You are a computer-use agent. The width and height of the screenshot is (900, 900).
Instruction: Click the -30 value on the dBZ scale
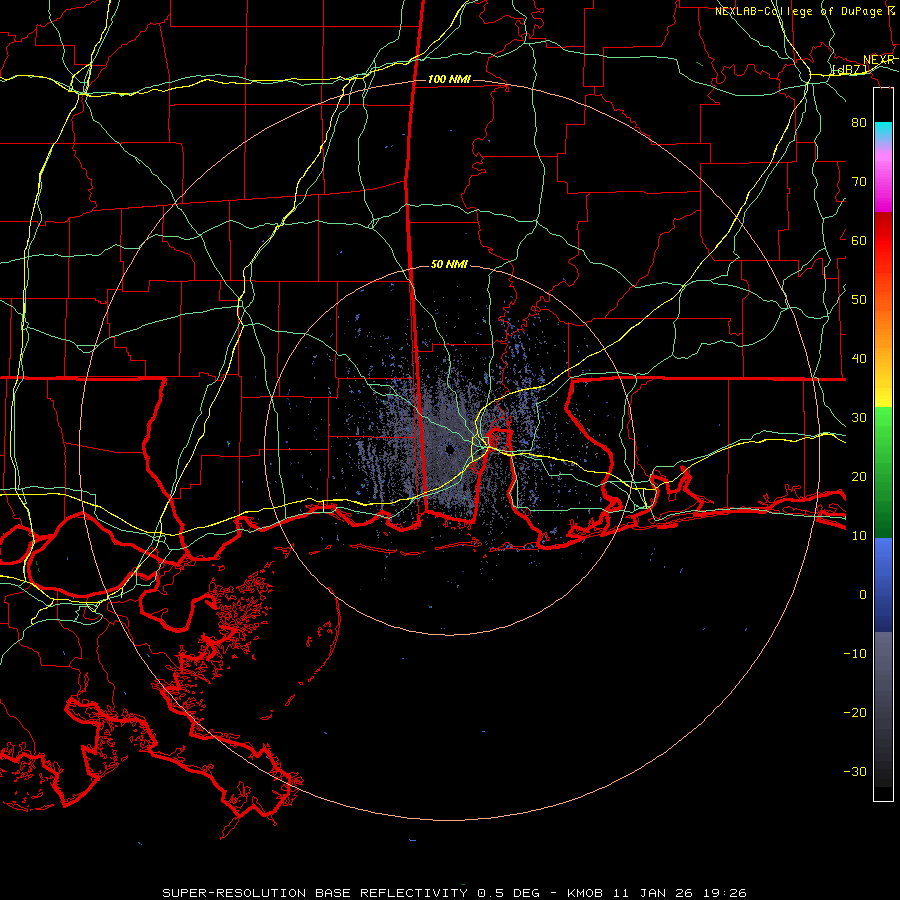(855, 771)
